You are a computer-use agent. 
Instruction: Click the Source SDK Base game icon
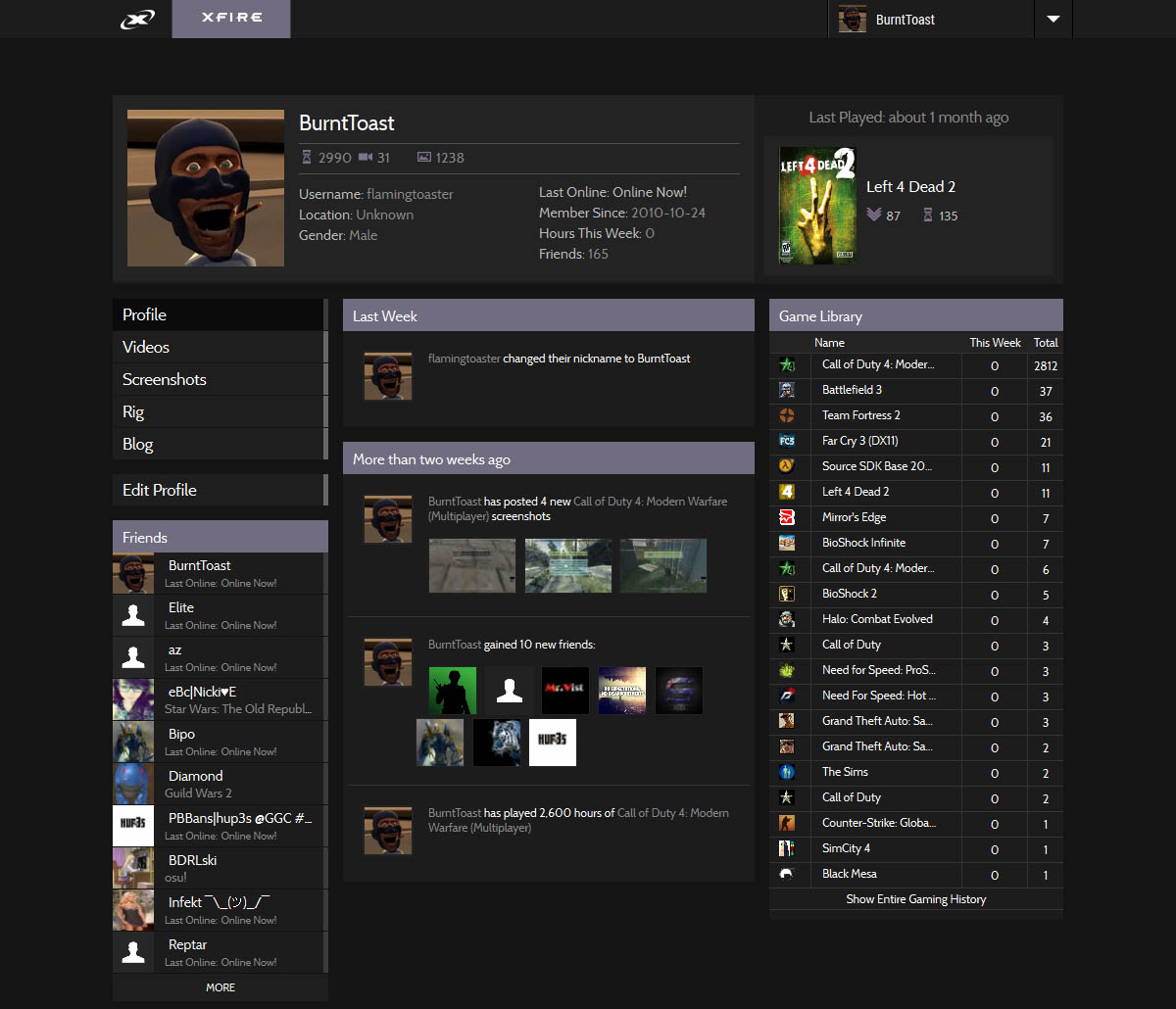pyautogui.click(x=787, y=466)
